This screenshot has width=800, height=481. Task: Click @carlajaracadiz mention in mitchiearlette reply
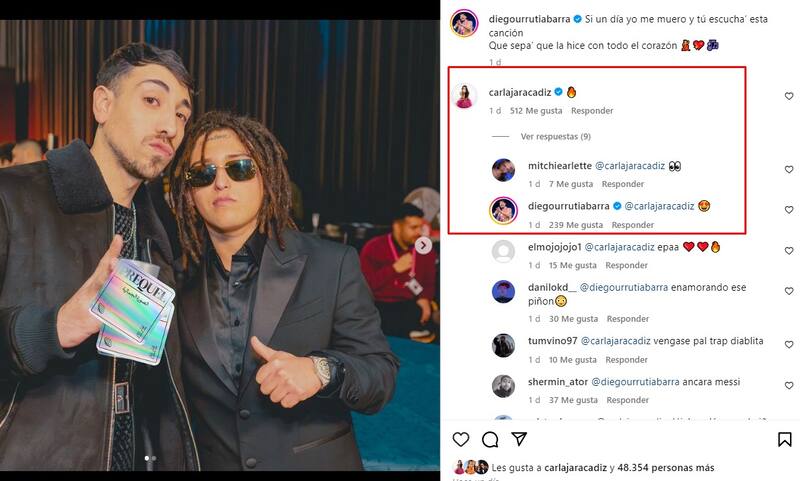(636, 166)
